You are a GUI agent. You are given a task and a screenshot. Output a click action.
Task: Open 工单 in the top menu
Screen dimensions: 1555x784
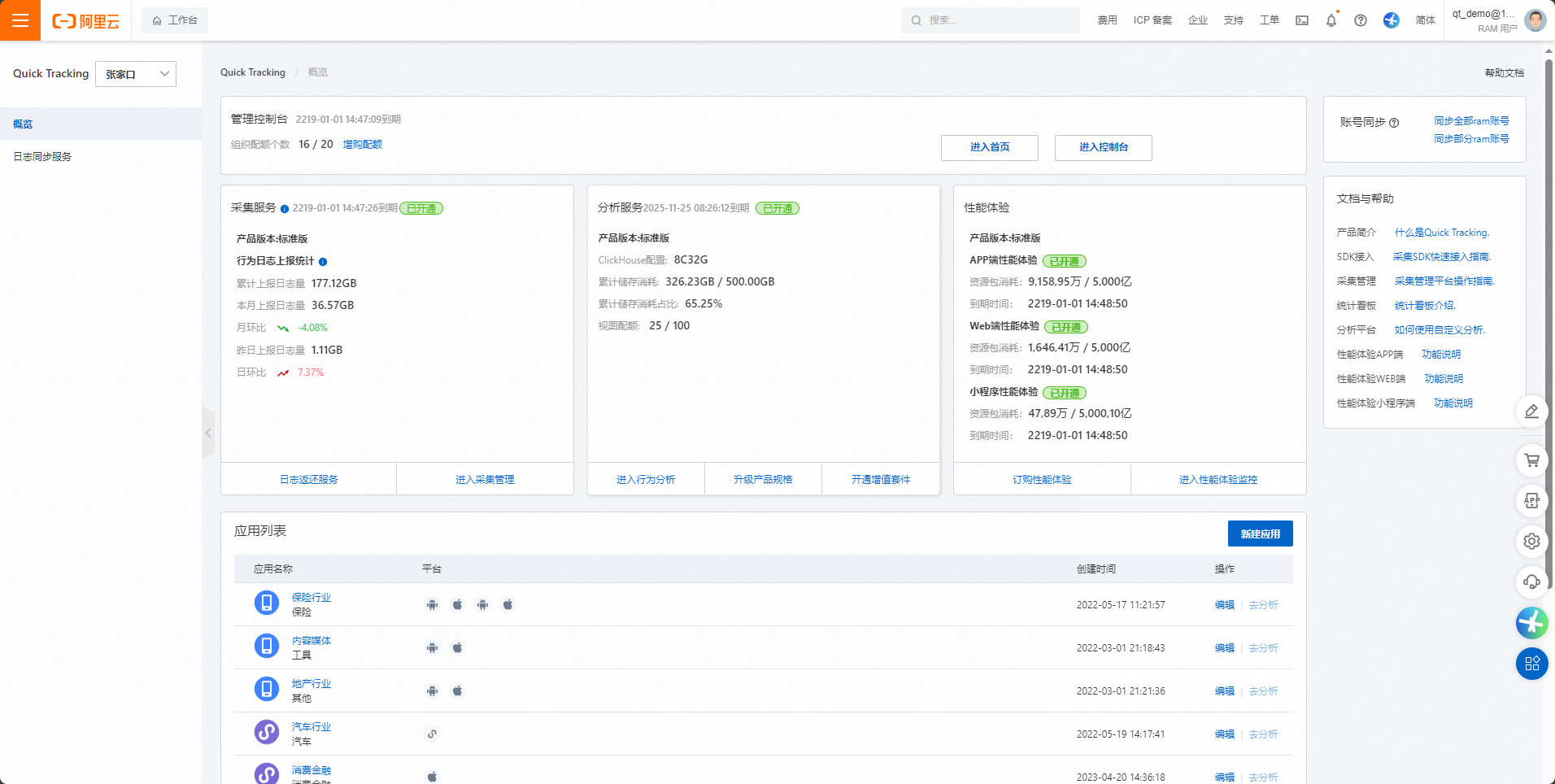click(1270, 20)
